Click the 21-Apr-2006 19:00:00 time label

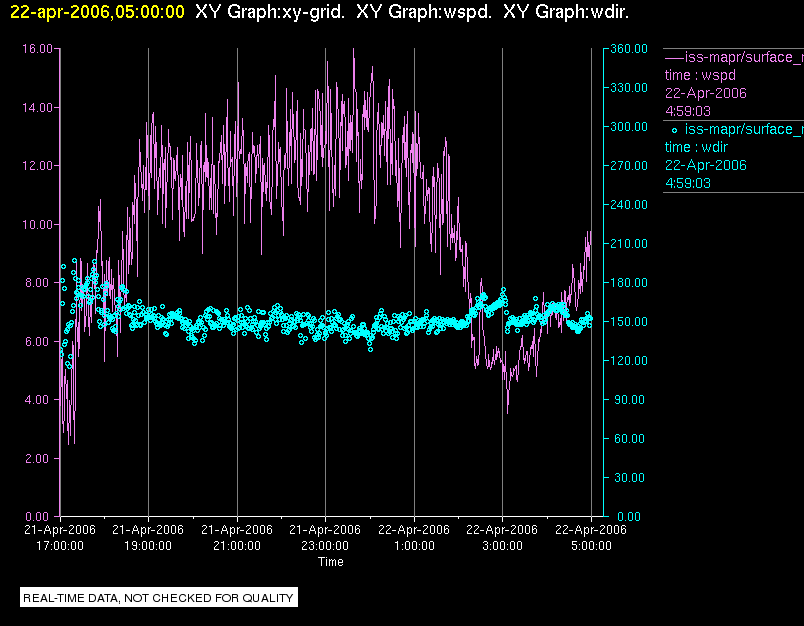[x=148, y=538]
